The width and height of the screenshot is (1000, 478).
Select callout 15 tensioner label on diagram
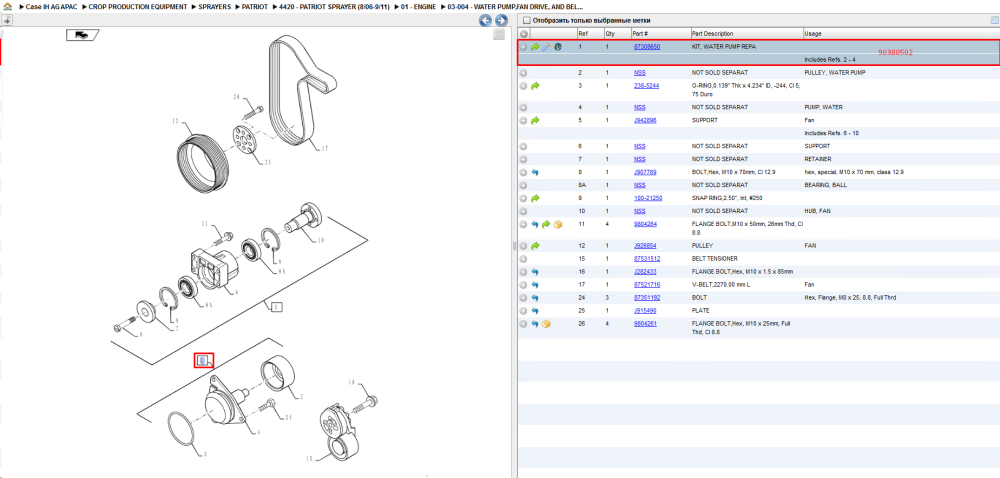[x=309, y=458]
